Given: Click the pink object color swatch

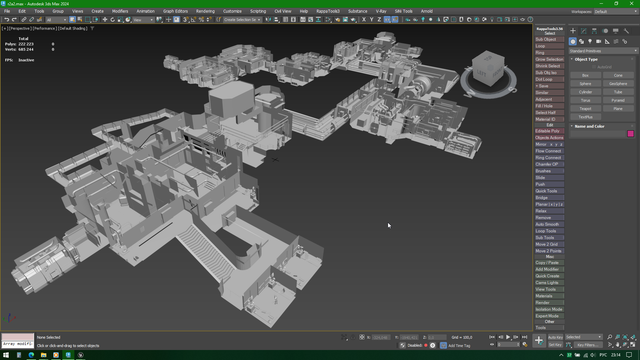Looking at the screenshot, I should 630,134.
